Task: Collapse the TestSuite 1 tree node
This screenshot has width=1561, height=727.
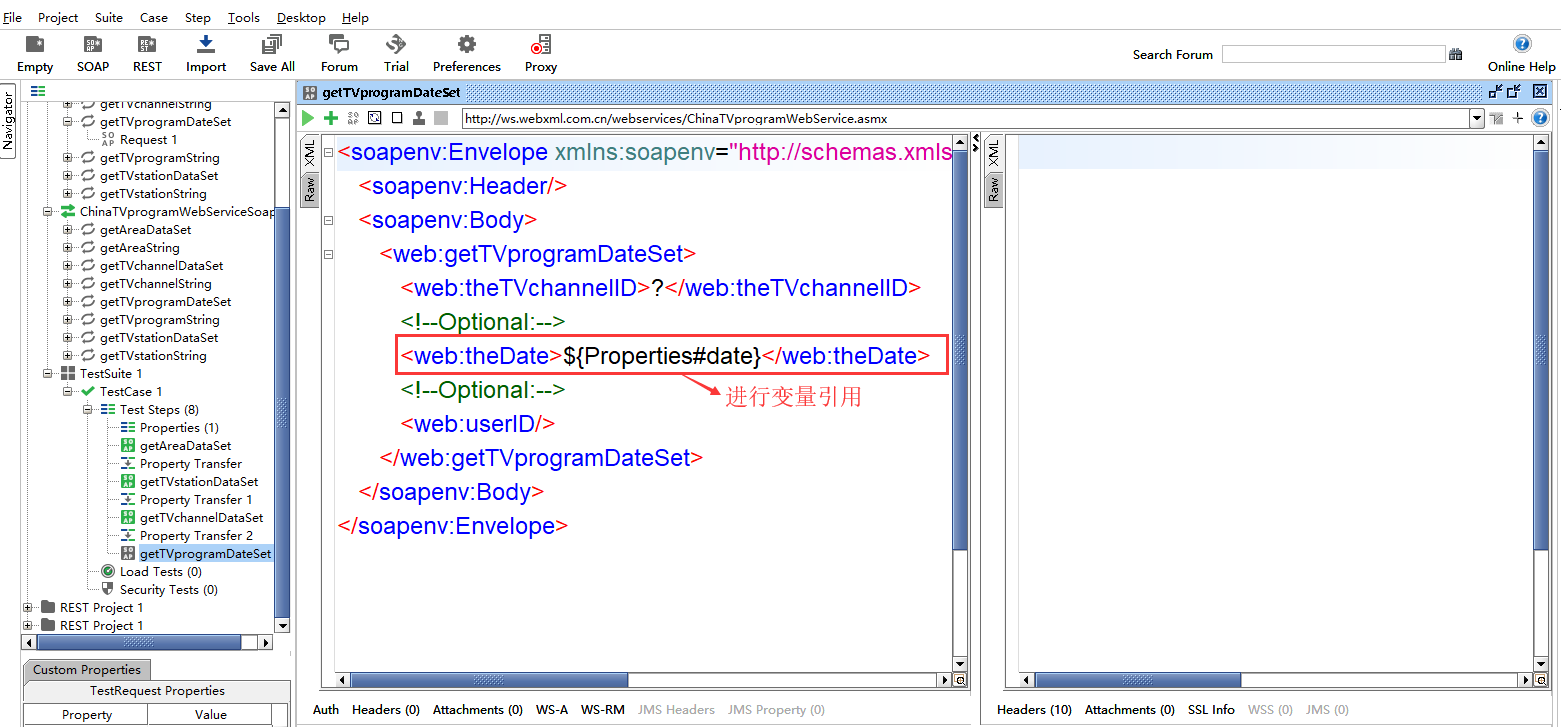Action: coord(48,374)
